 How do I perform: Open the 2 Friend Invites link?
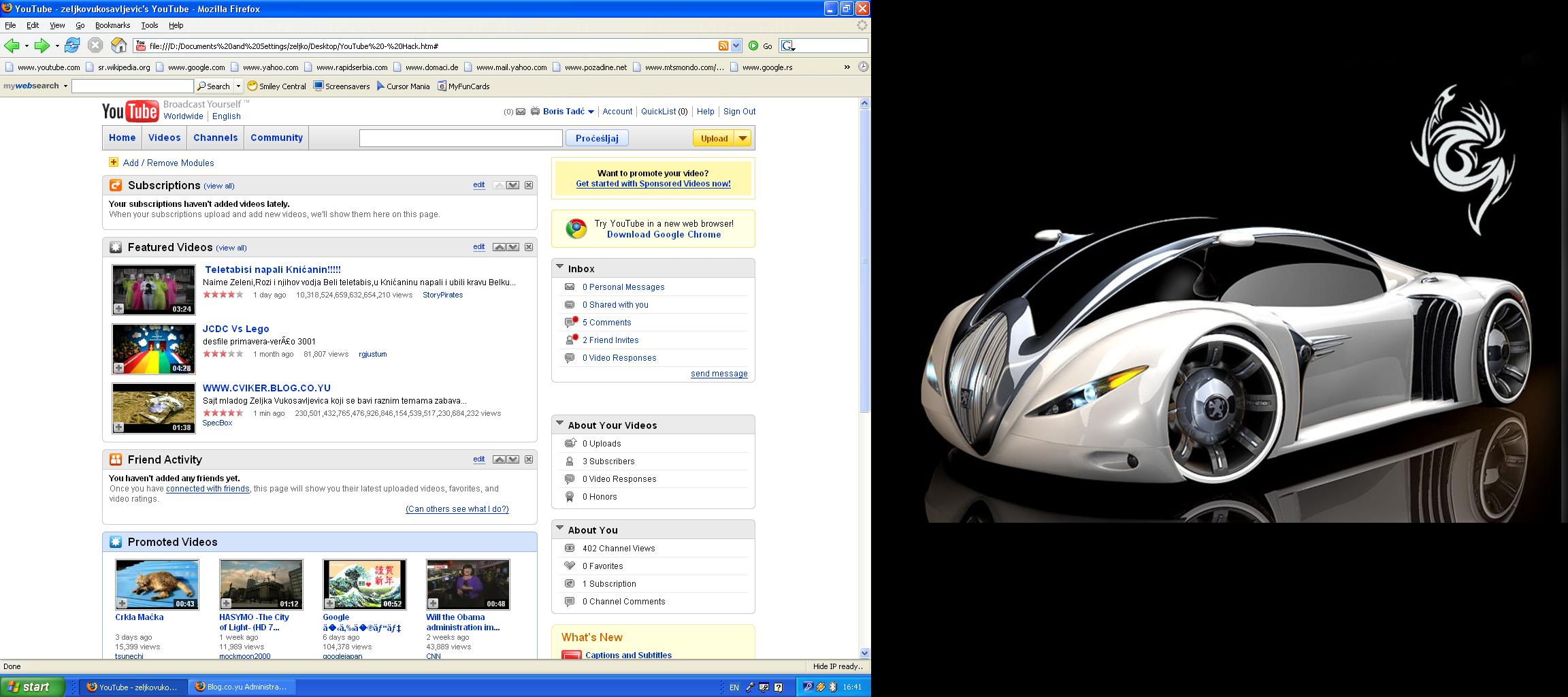[610, 340]
